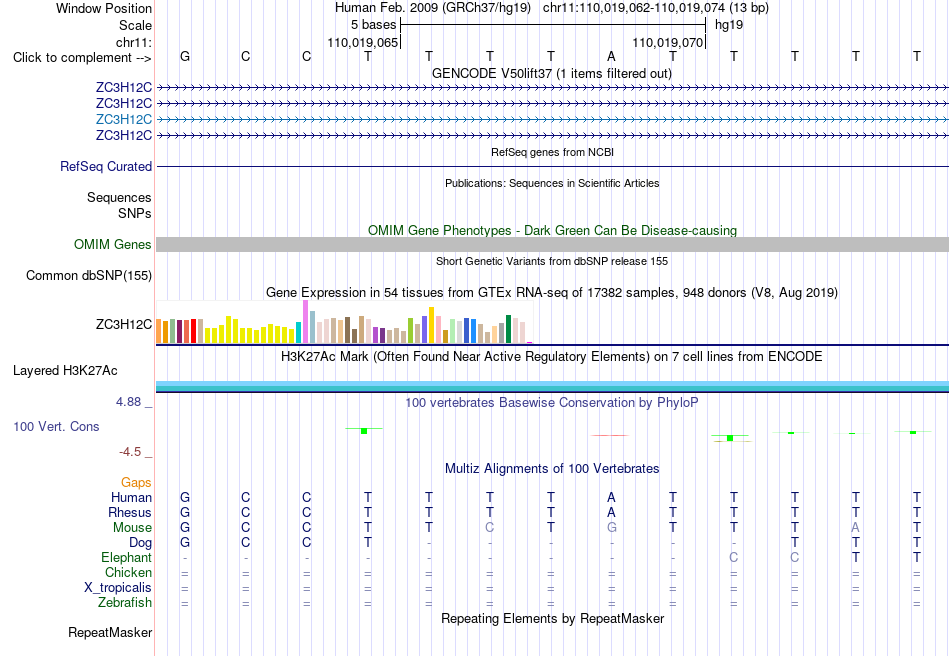
Task: Click the RepeatMasker track label
Action: (x=110, y=632)
